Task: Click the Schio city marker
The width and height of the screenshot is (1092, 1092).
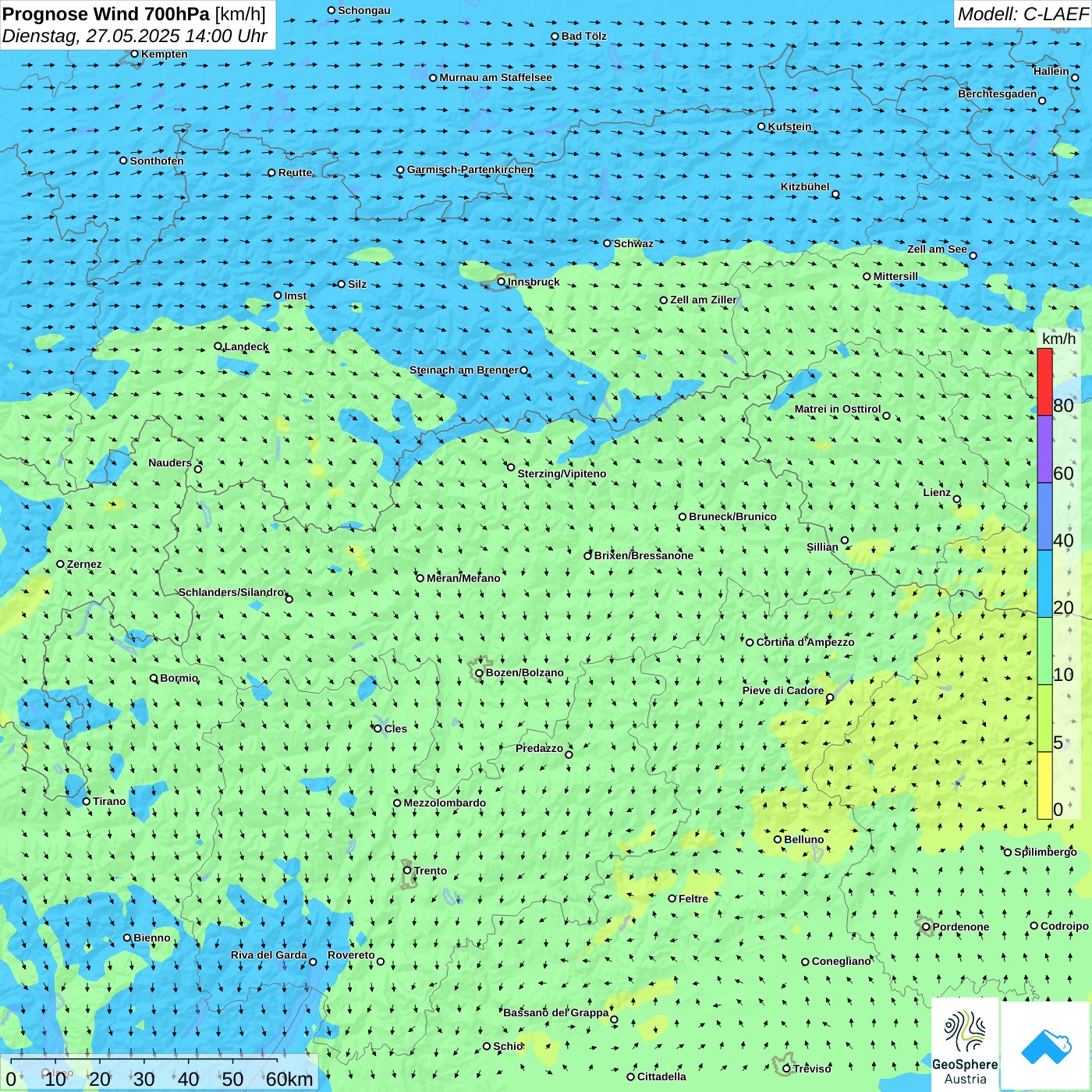Action: [x=487, y=1046]
